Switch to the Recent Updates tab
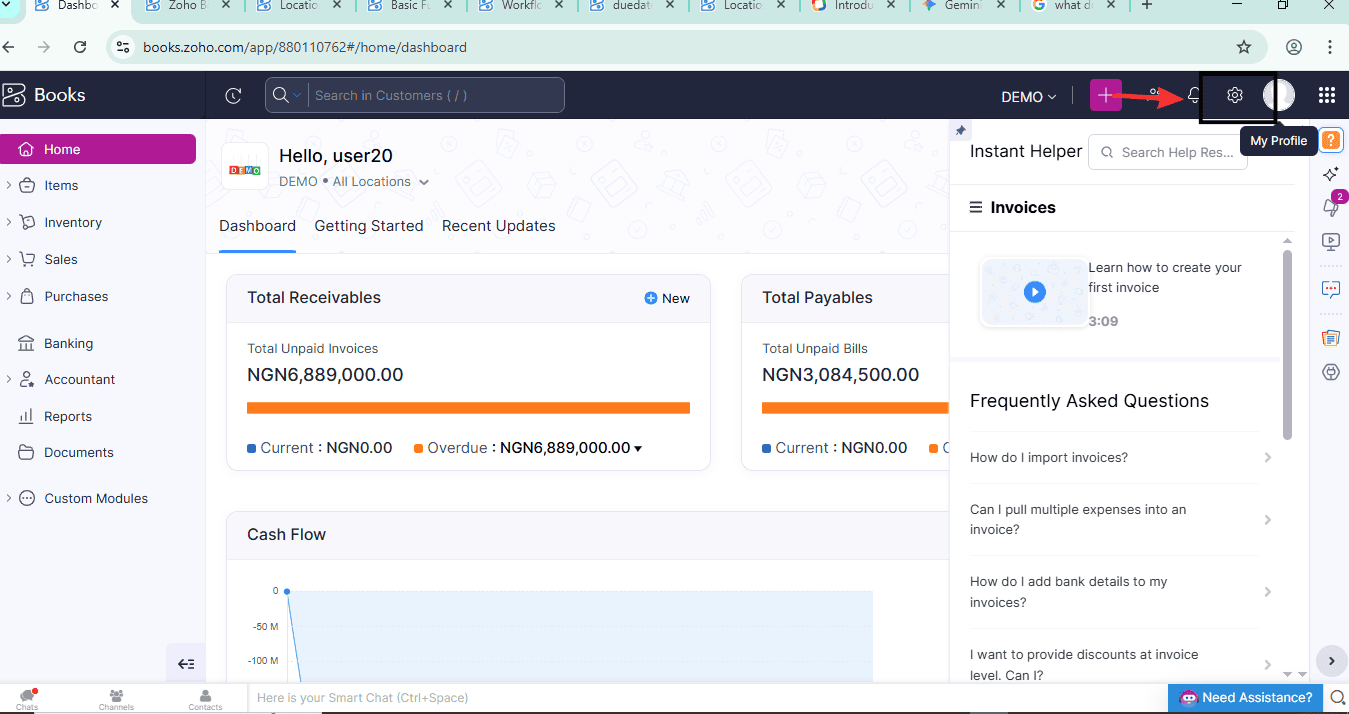1349x714 pixels. [498, 226]
